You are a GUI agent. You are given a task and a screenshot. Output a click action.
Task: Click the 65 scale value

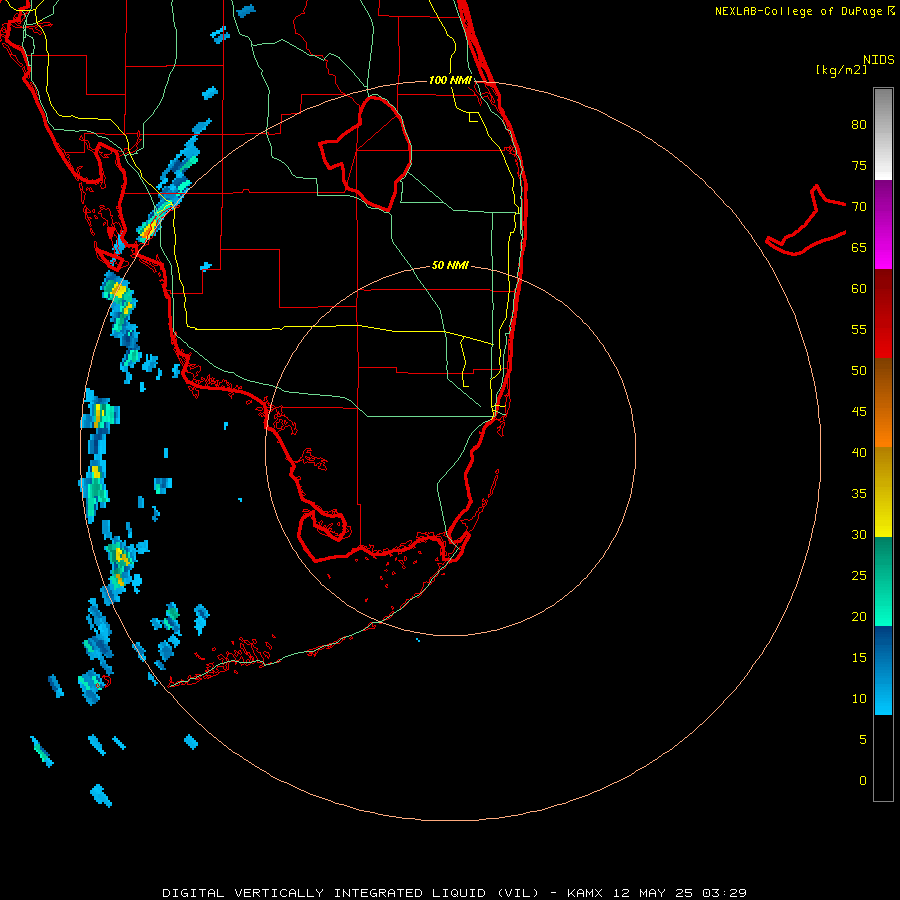point(859,247)
